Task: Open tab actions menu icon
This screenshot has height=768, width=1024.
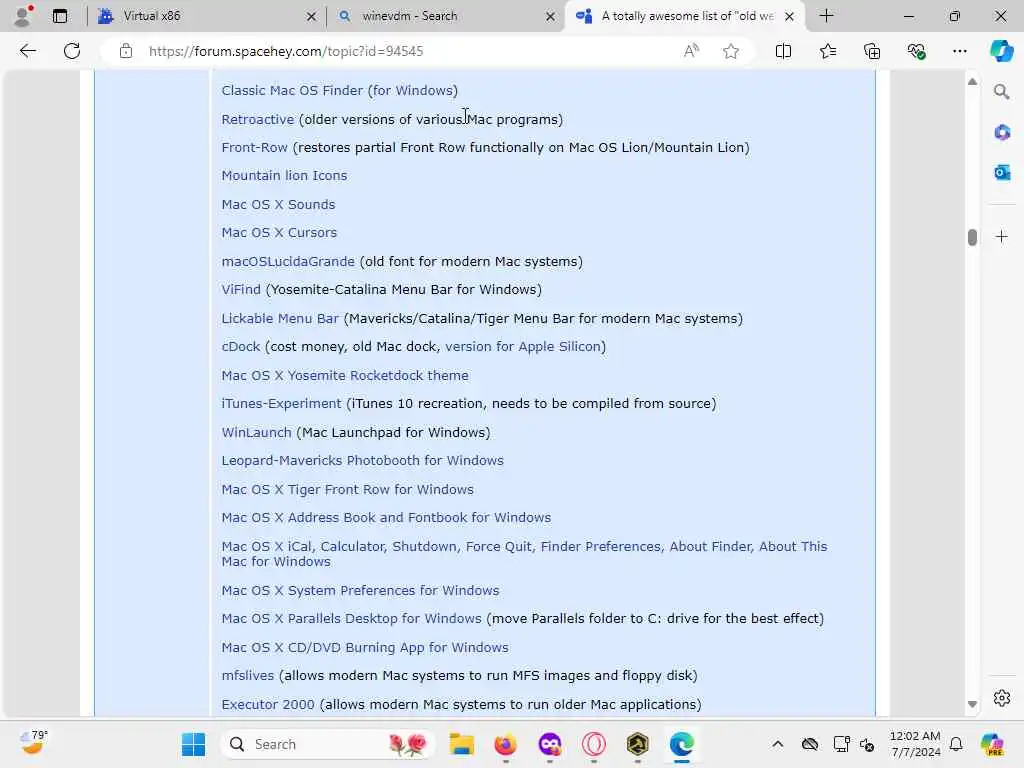Action: (59, 16)
